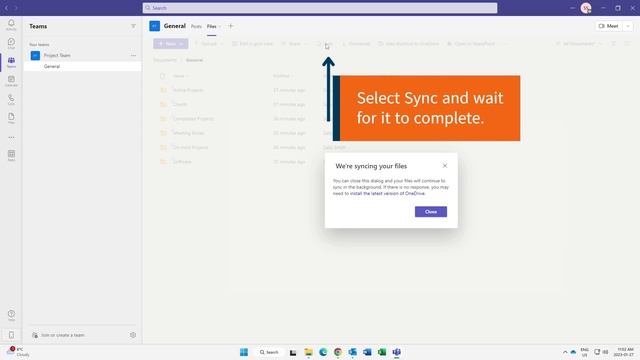Start a meeting with the Meet button
640x360 pixels.
(x=609, y=26)
